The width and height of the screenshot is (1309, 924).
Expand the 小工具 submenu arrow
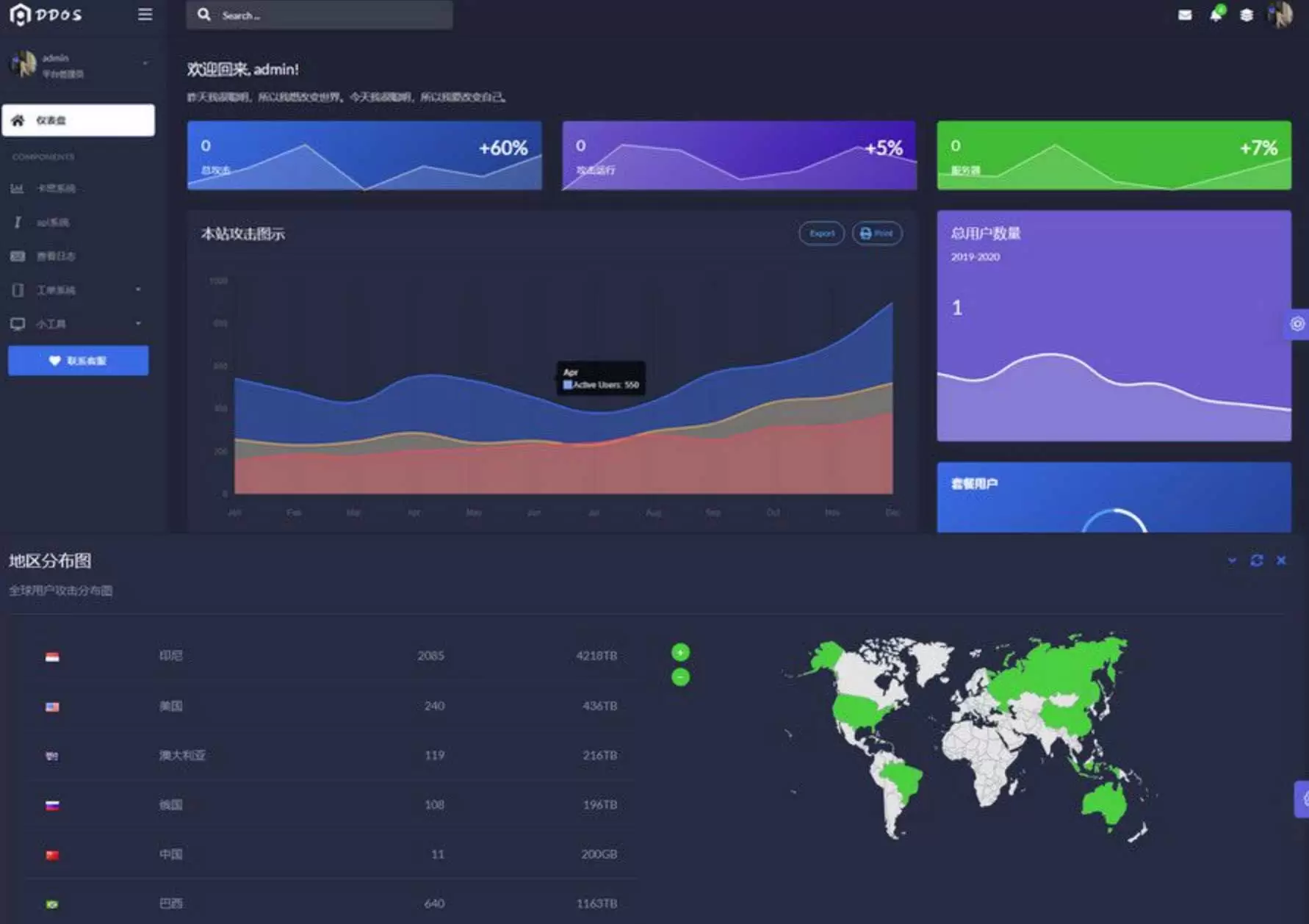pyautogui.click(x=138, y=323)
